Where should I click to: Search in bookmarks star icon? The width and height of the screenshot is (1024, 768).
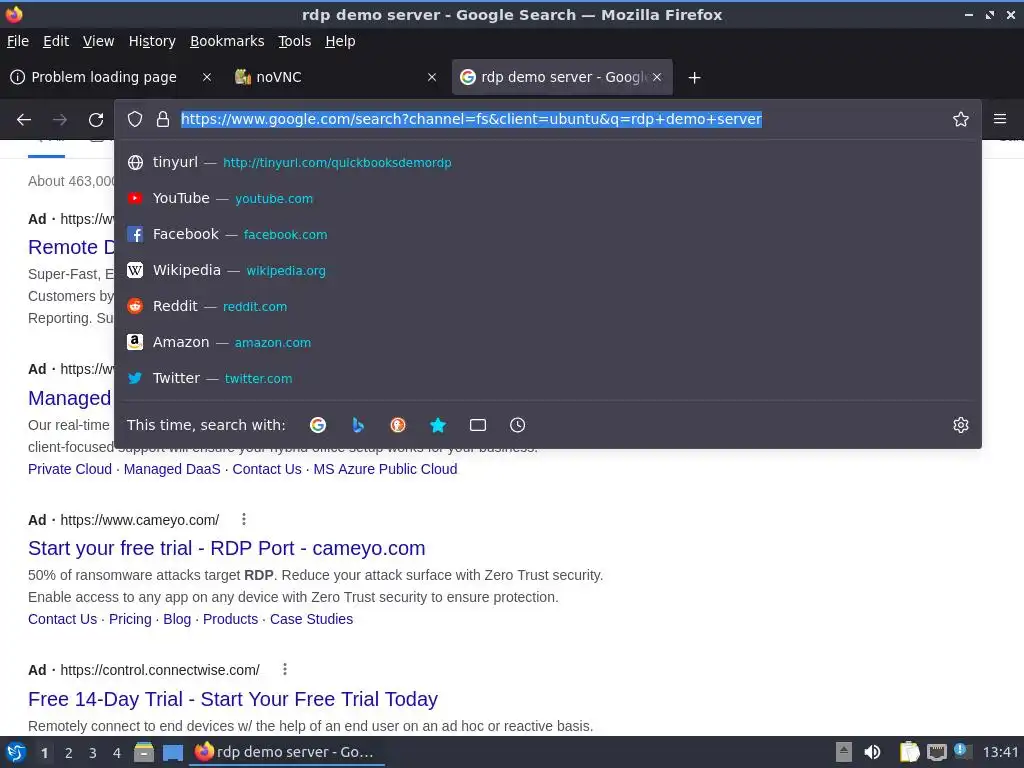click(x=438, y=425)
